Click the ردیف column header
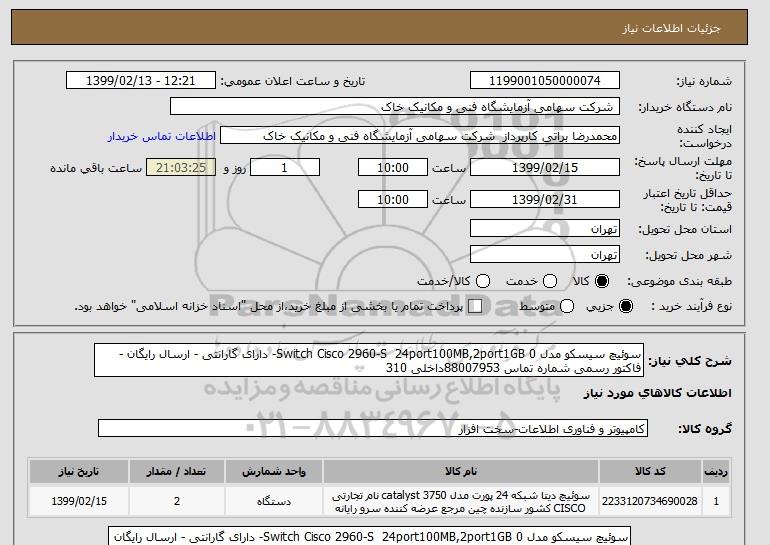The width and height of the screenshot is (770, 545). 716,471
